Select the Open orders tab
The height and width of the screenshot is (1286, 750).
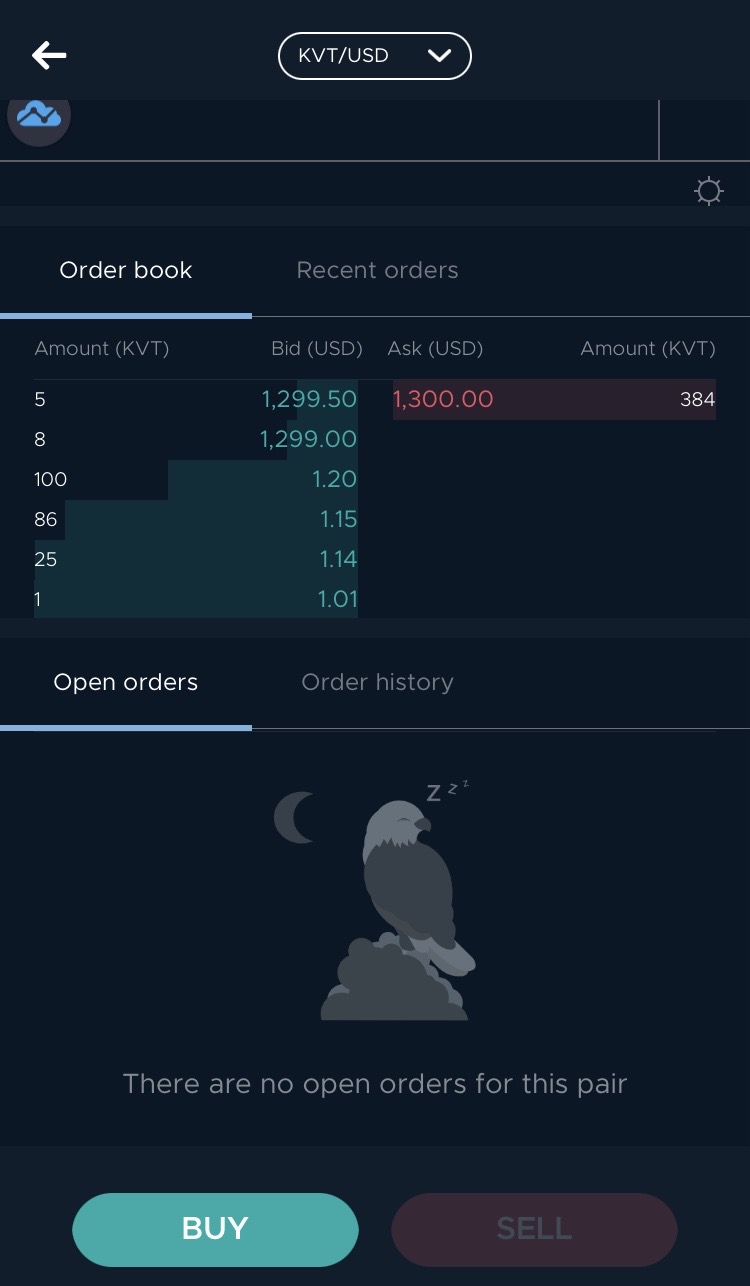pyautogui.click(x=125, y=682)
